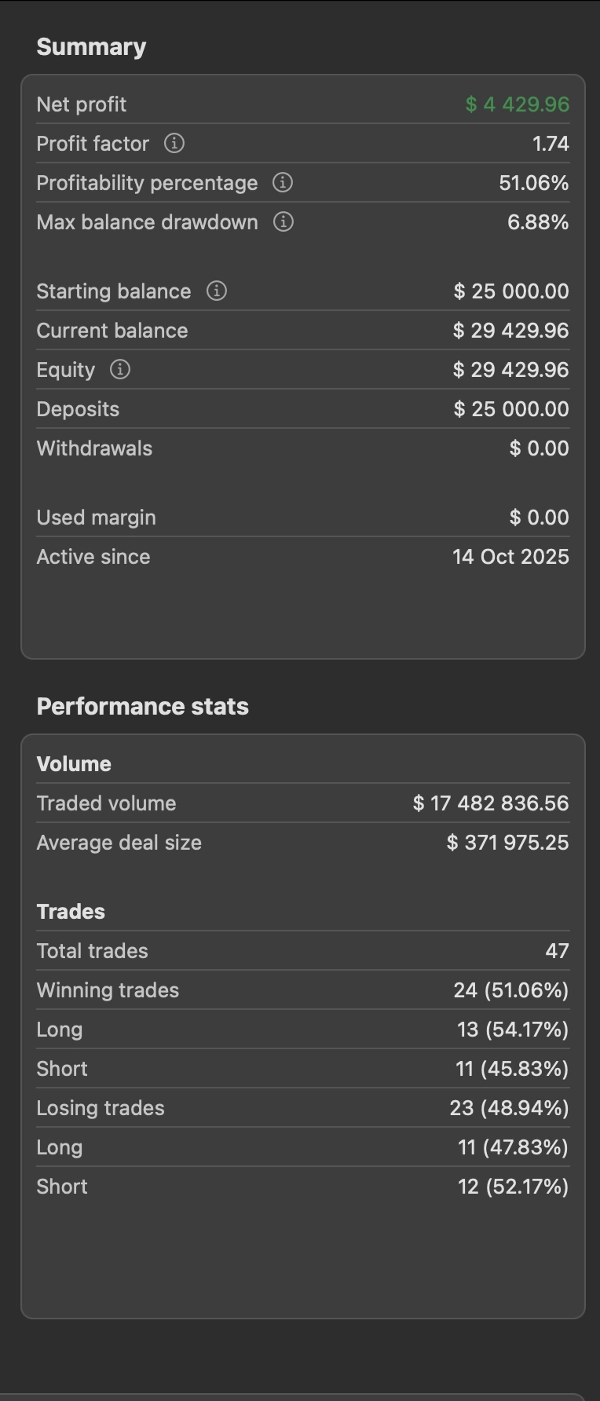
Task: Click the info icon beside Profit factor
Action: (x=174, y=144)
